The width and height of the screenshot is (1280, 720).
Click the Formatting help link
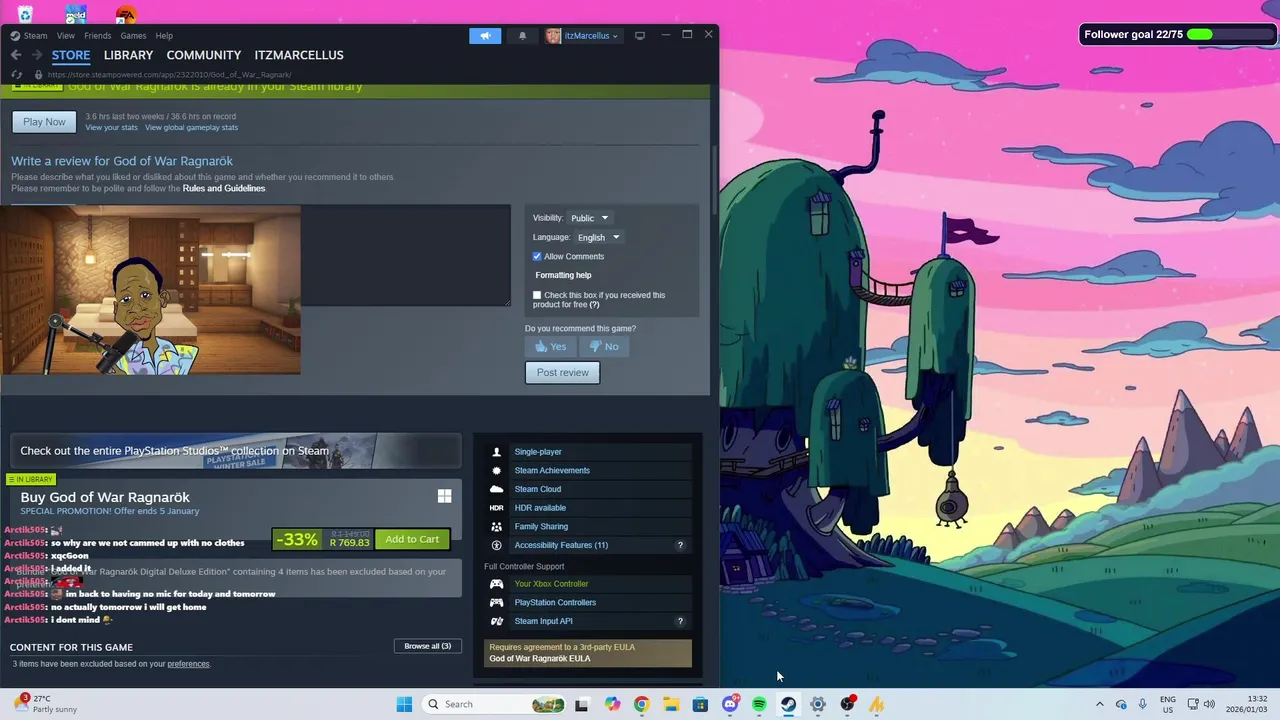pyautogui.click(x=563, y=275)
